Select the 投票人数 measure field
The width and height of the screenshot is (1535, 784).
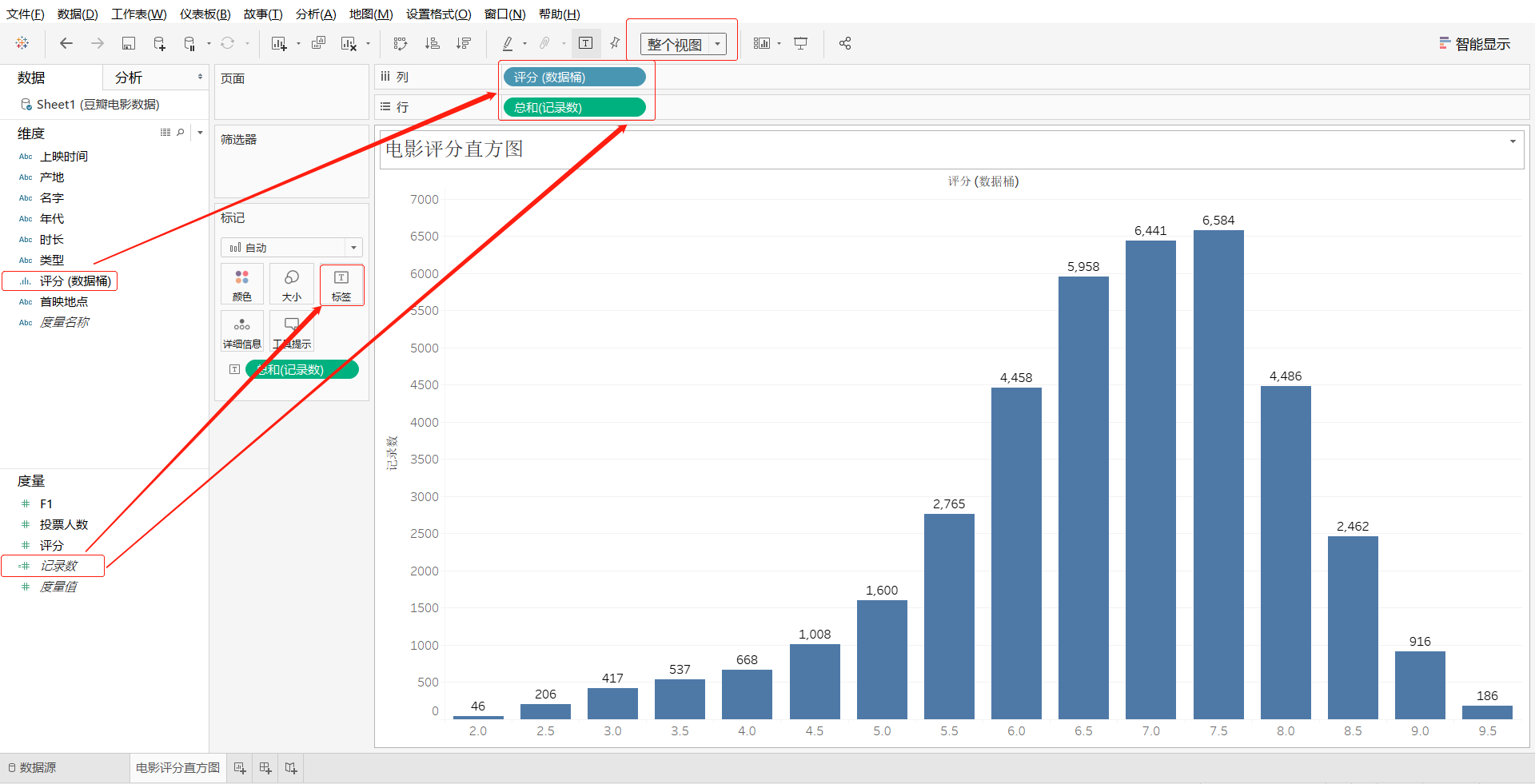click(64, 524)
